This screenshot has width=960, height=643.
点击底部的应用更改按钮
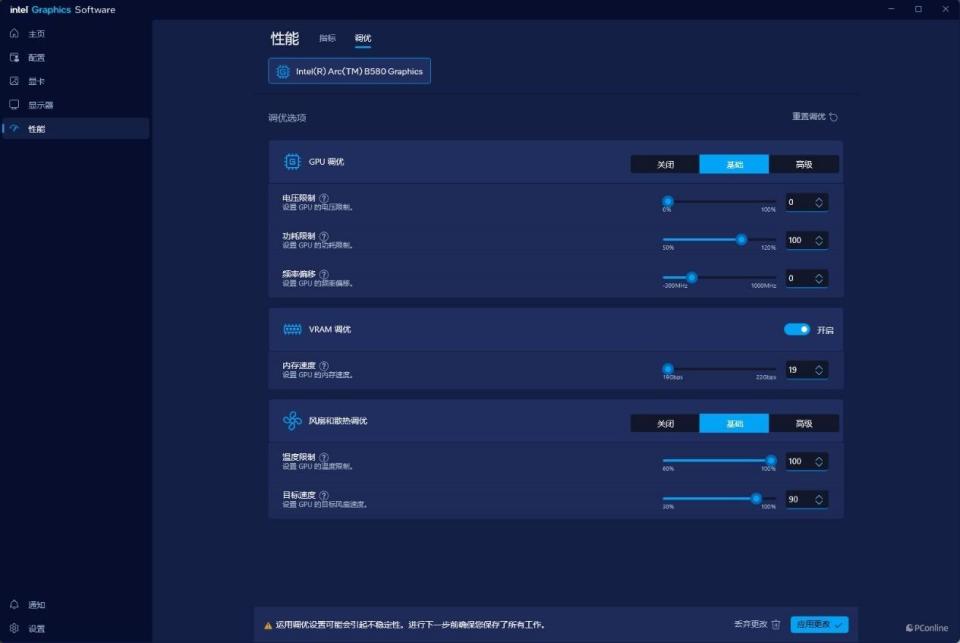[x=818, y=625]
